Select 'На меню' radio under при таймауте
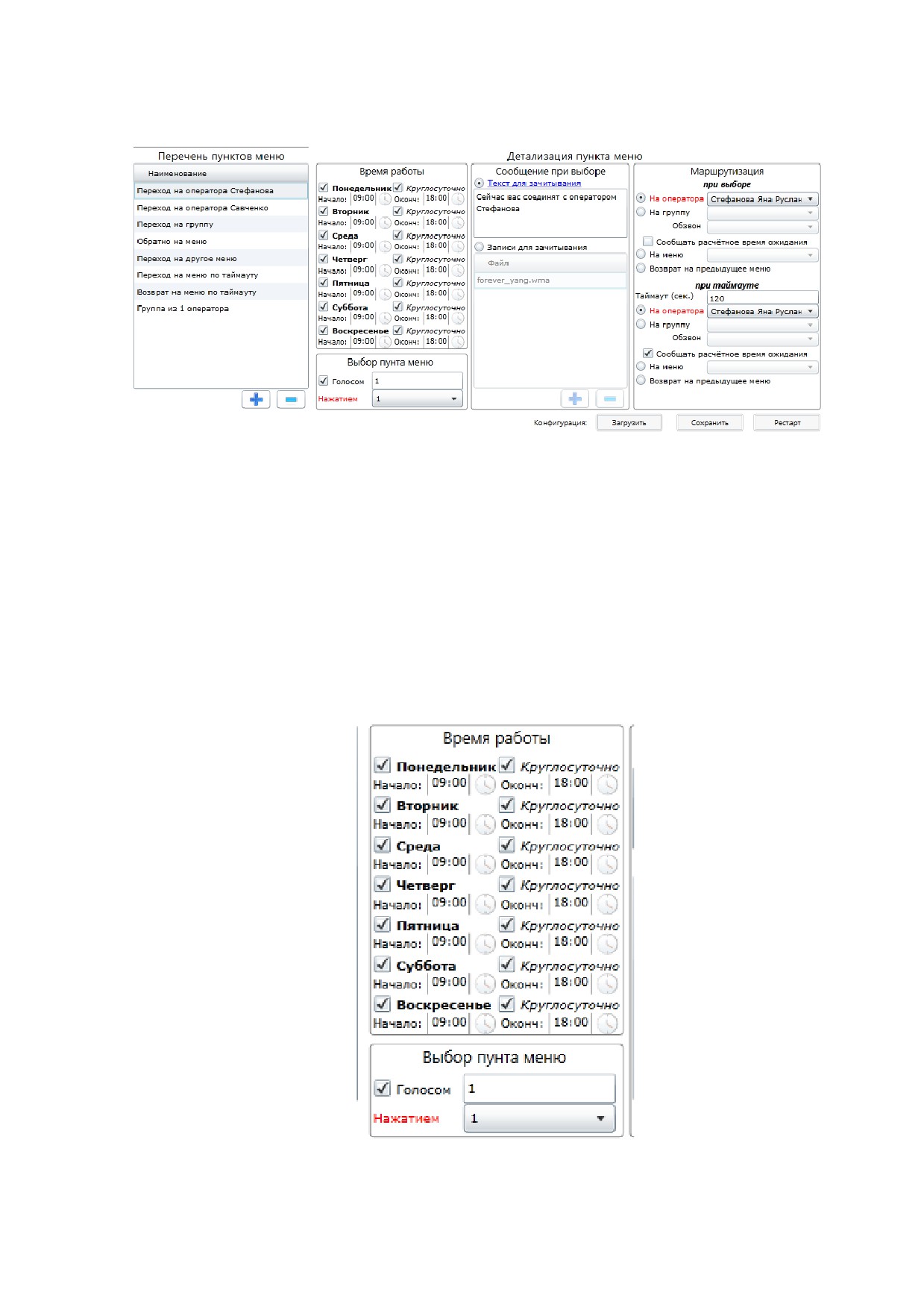The image size is (924, 1307). point(641,366)
